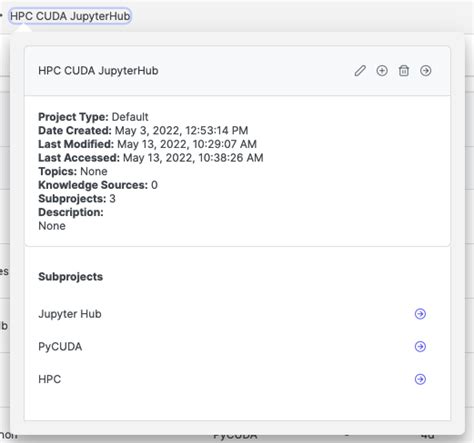Screen dimensions: 474x443
Task: Add a subproject using the plus circle icon
Action: click(x=382, y=71)
